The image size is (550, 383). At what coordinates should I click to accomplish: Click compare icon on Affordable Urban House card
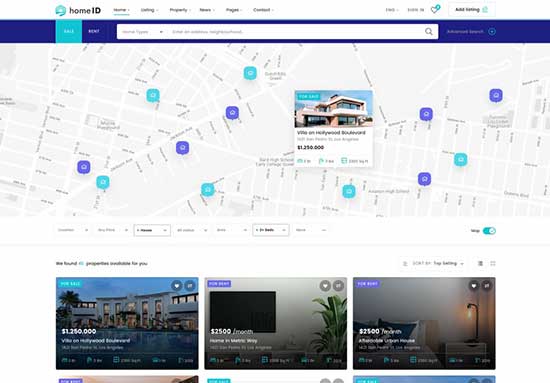[487, 286]
